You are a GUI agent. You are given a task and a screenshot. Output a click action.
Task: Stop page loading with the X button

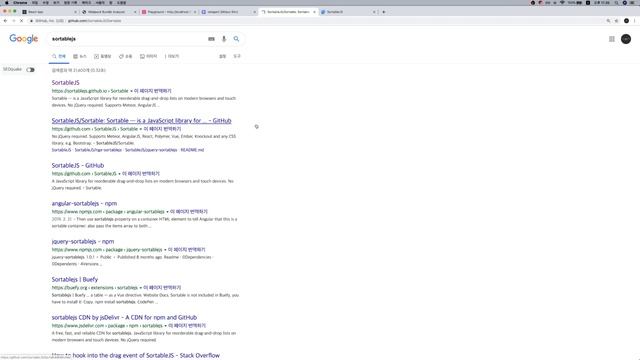point(22,20)
